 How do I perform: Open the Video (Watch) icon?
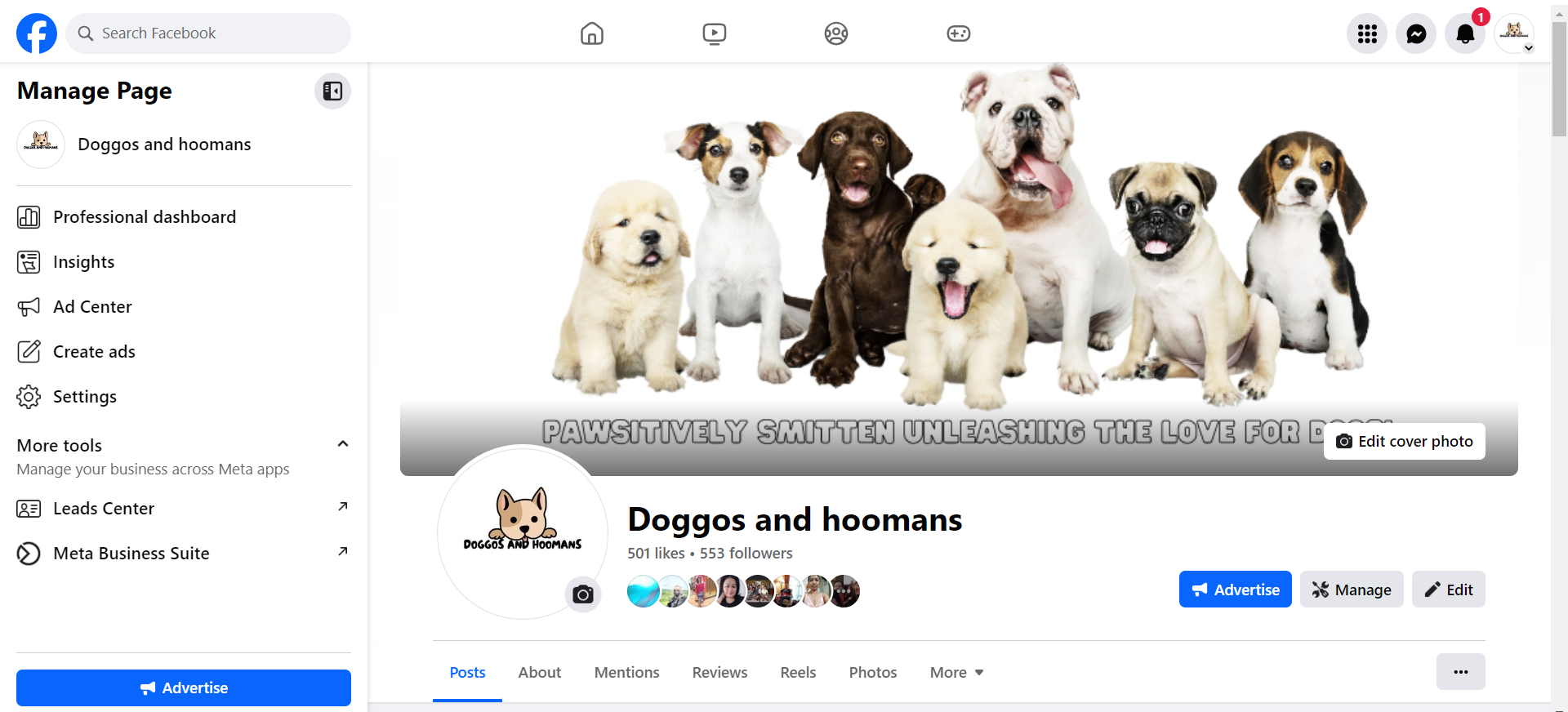(x=715, y=33)
